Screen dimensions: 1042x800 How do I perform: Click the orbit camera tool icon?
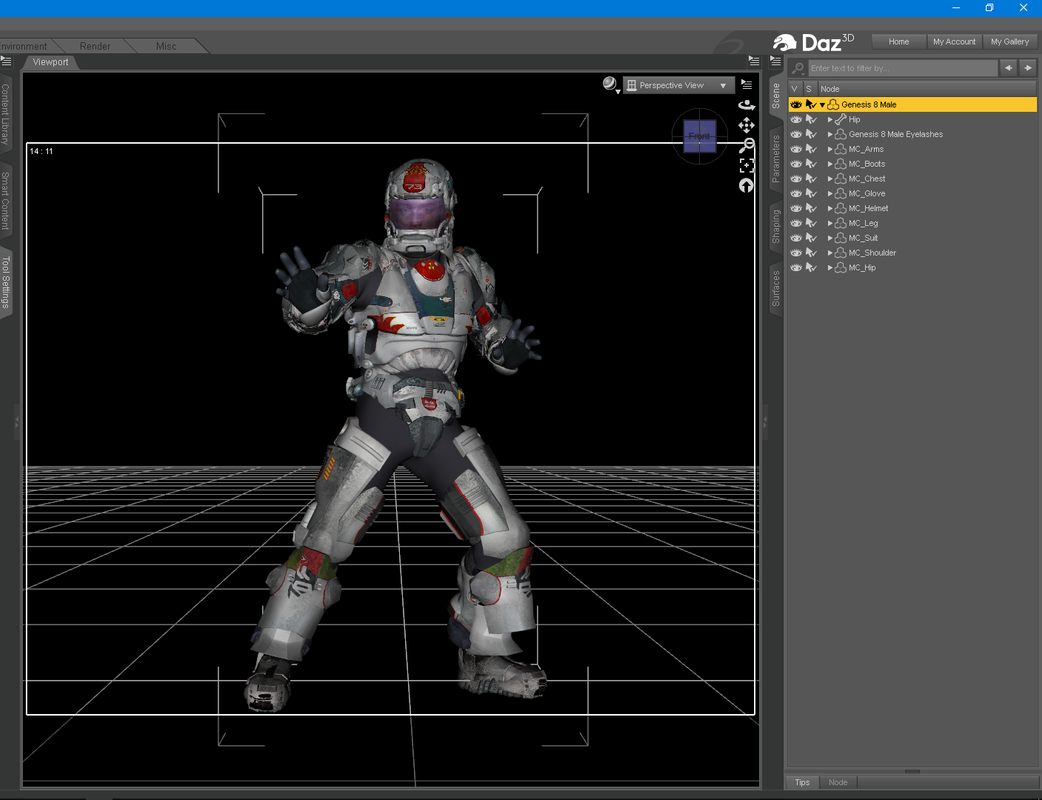(746, 105)
